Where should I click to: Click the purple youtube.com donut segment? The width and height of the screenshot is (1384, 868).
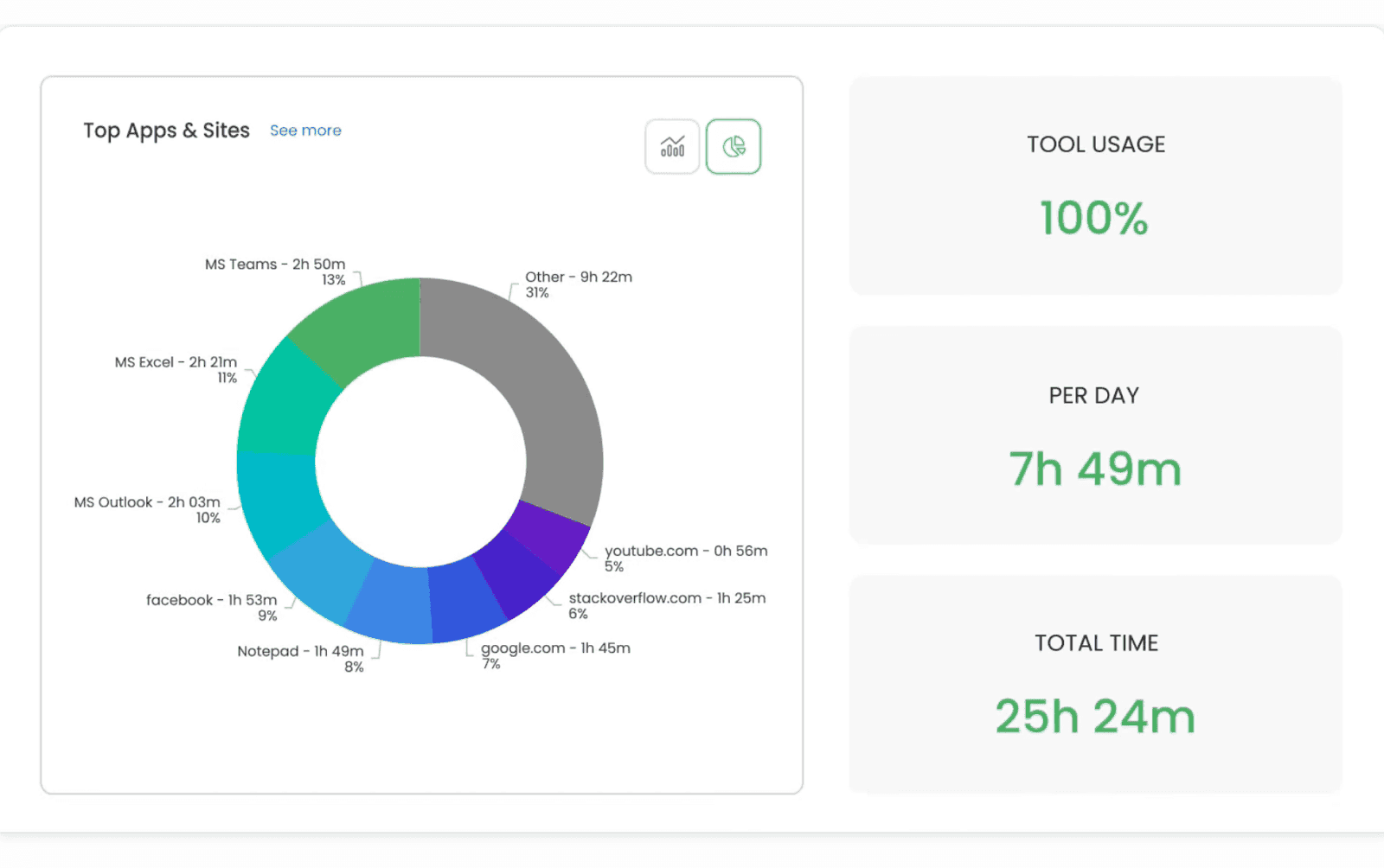(x=551, y=536)
